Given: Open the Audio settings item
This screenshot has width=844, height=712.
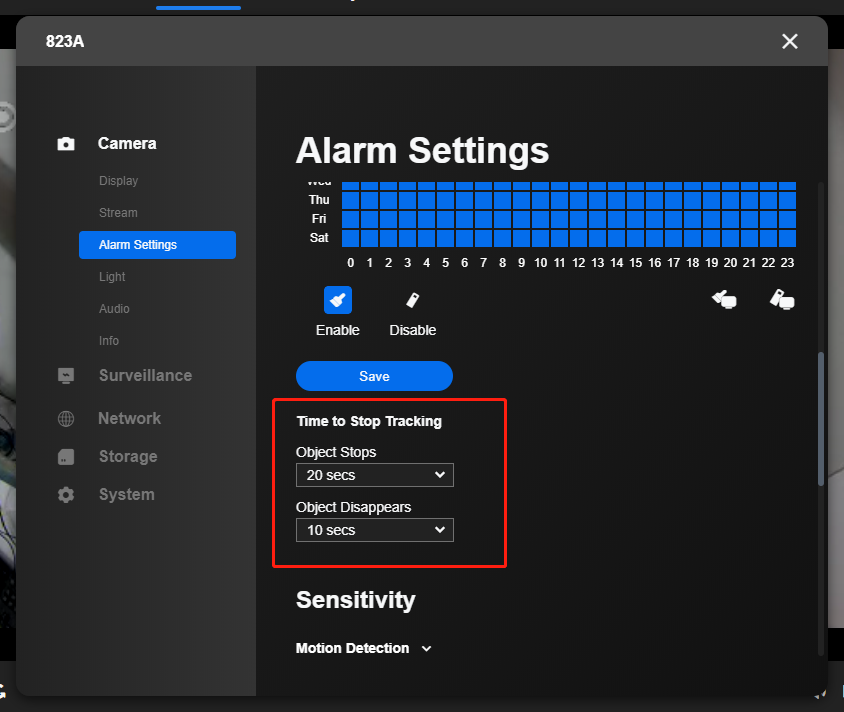Looking at the screenshot, I should [x=114, y=309].
